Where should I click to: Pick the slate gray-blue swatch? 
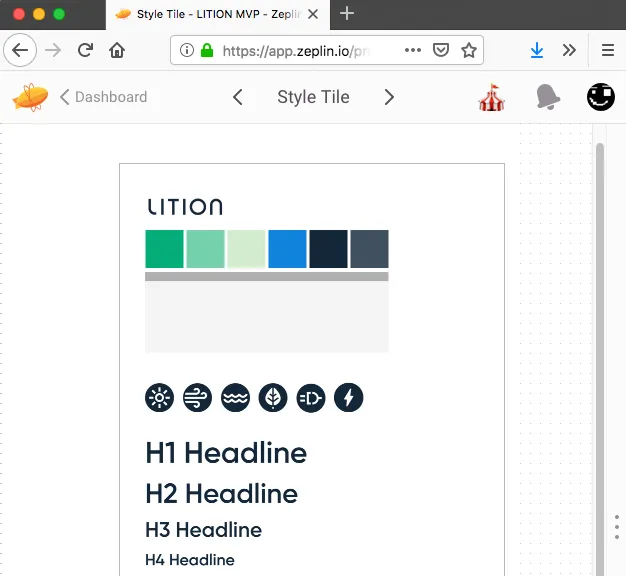point(369,249)
